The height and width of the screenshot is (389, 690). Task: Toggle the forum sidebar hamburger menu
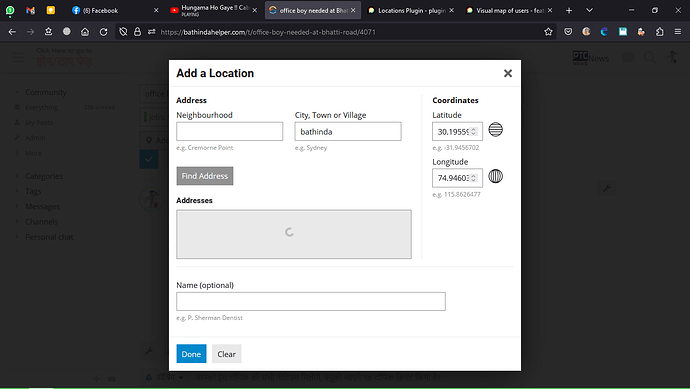coord(18,58)
